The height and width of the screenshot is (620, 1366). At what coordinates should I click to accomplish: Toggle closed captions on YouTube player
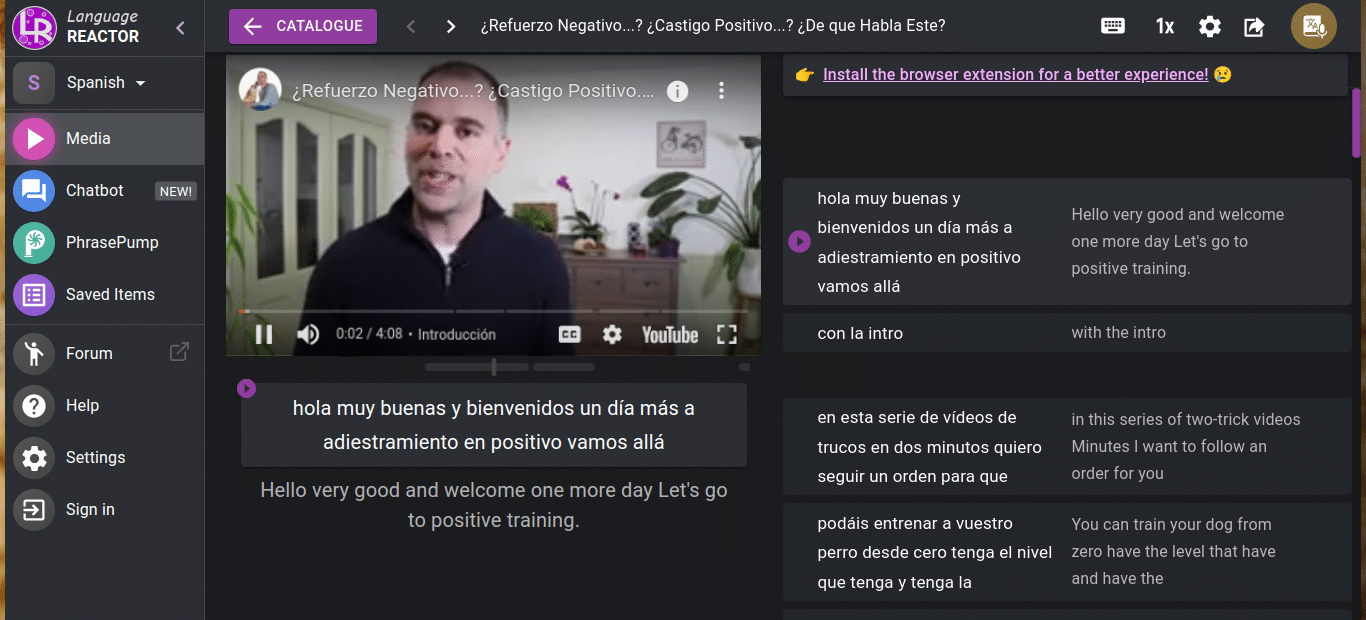pos(569,335)
